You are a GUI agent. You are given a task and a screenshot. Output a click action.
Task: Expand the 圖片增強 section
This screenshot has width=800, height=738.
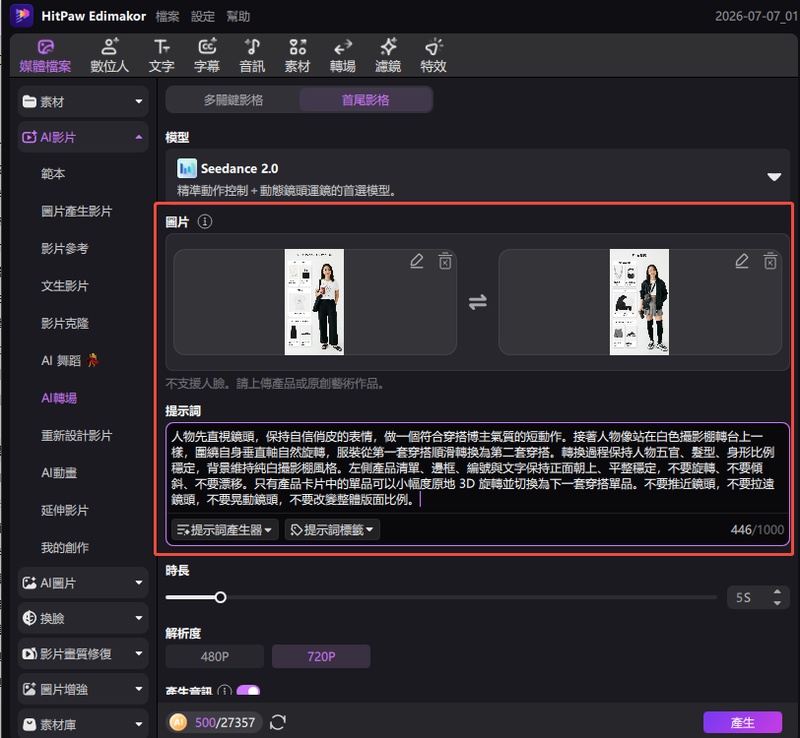pos(83,689)
